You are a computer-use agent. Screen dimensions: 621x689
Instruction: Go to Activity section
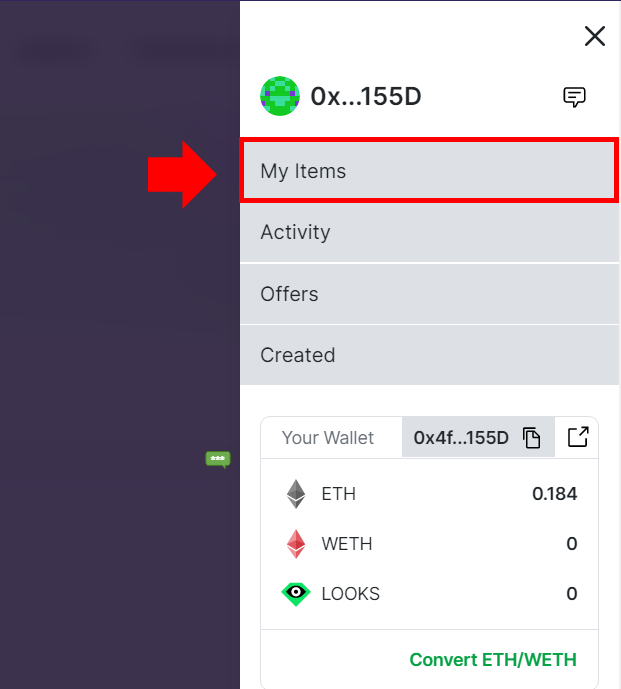[x=430, y=232]
